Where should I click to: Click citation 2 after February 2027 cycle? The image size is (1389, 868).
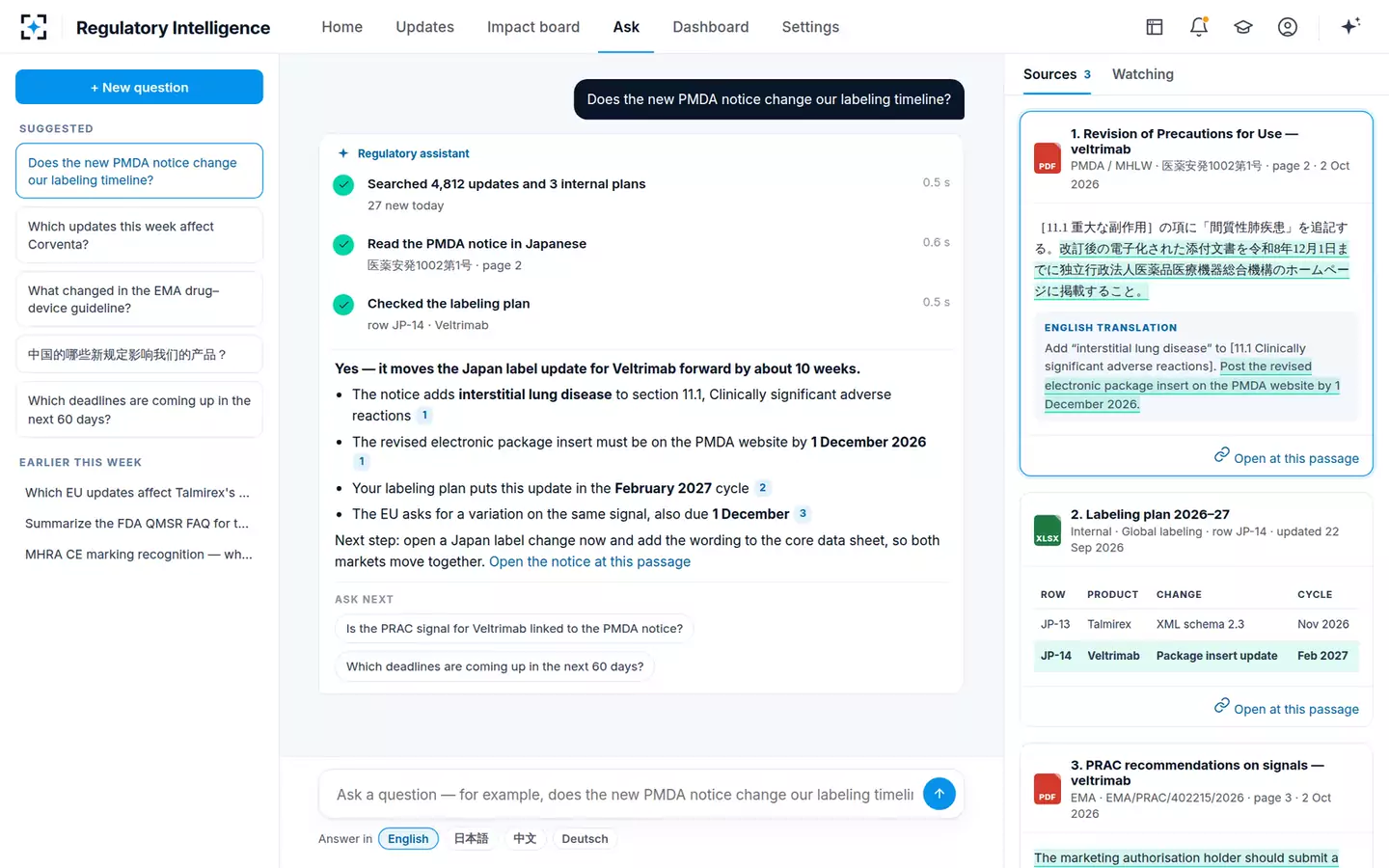762,488
